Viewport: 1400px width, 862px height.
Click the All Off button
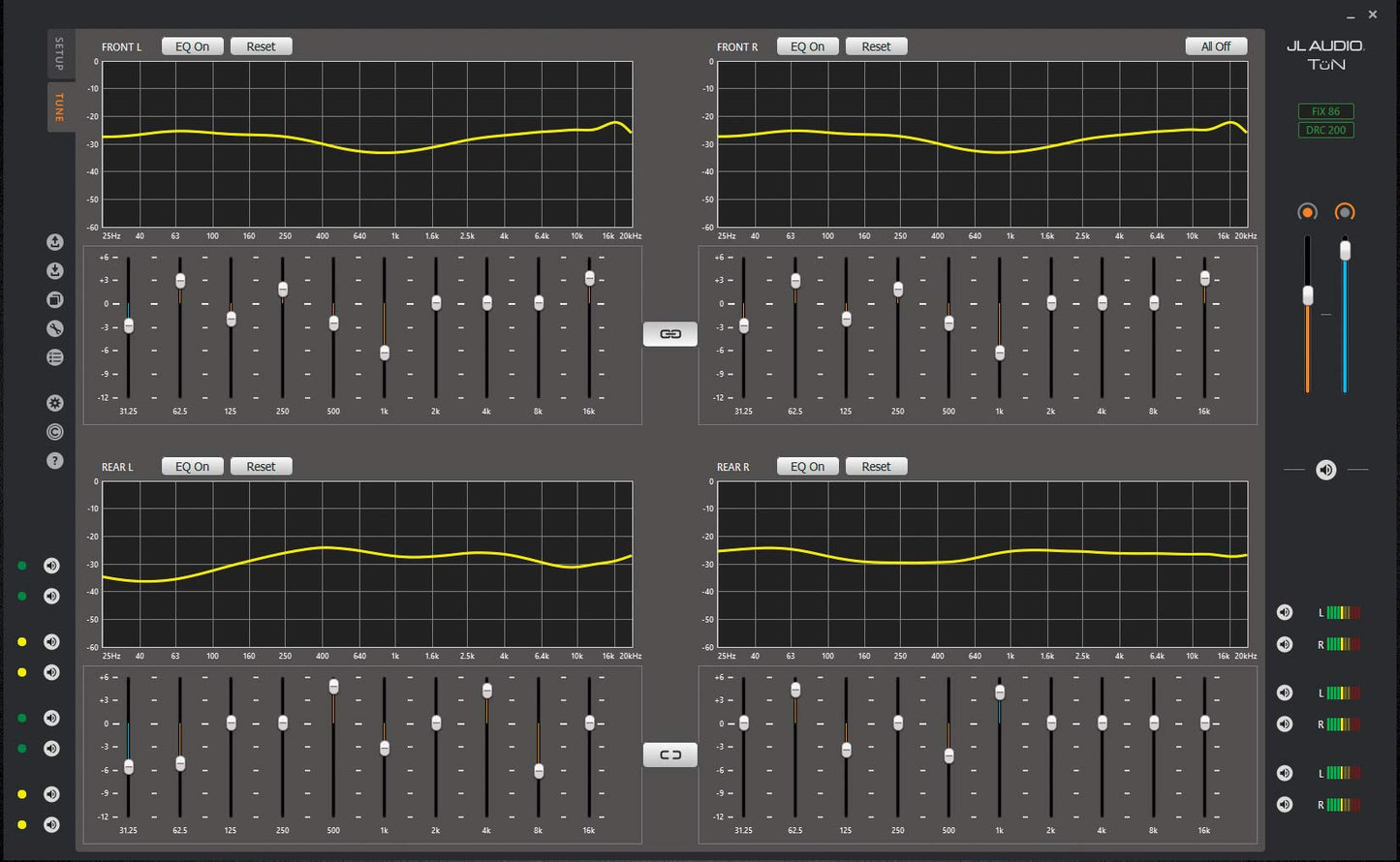(x=1215, y=46)
